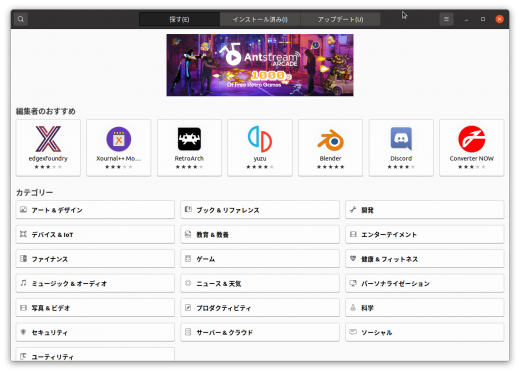Screen dimensions: 520x373
Task: Click the セキュリティ label text
Action: (50, 332)
